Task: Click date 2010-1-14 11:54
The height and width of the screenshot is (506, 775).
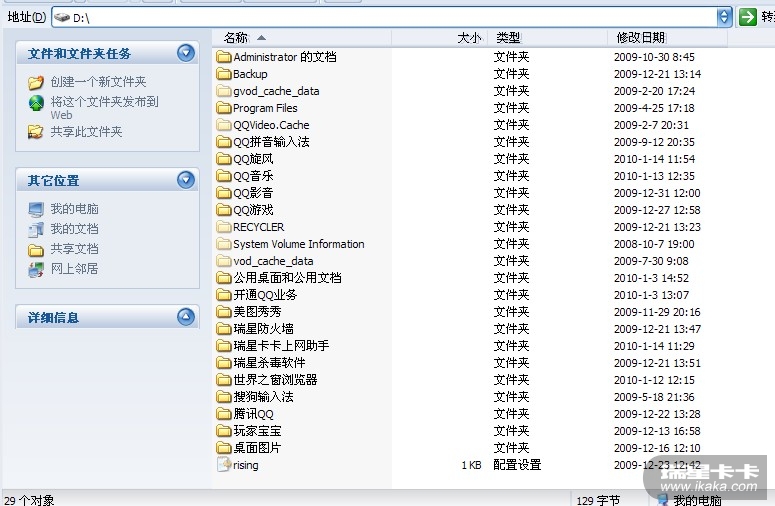Action: pos(654,159)
